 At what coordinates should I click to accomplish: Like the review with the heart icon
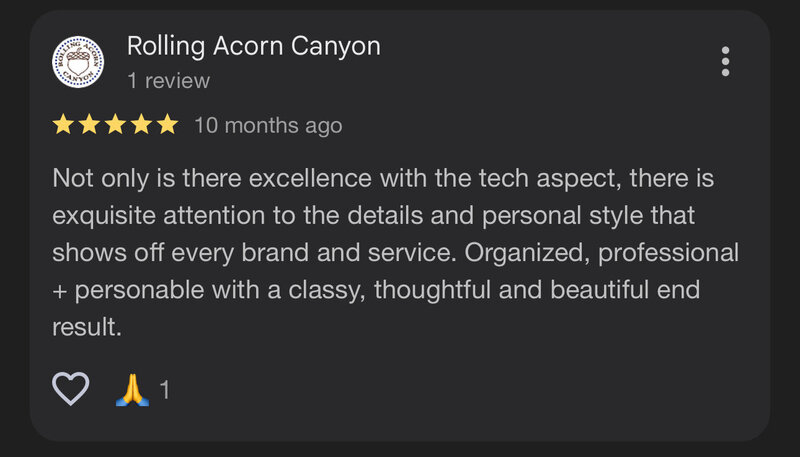(70, 389)
